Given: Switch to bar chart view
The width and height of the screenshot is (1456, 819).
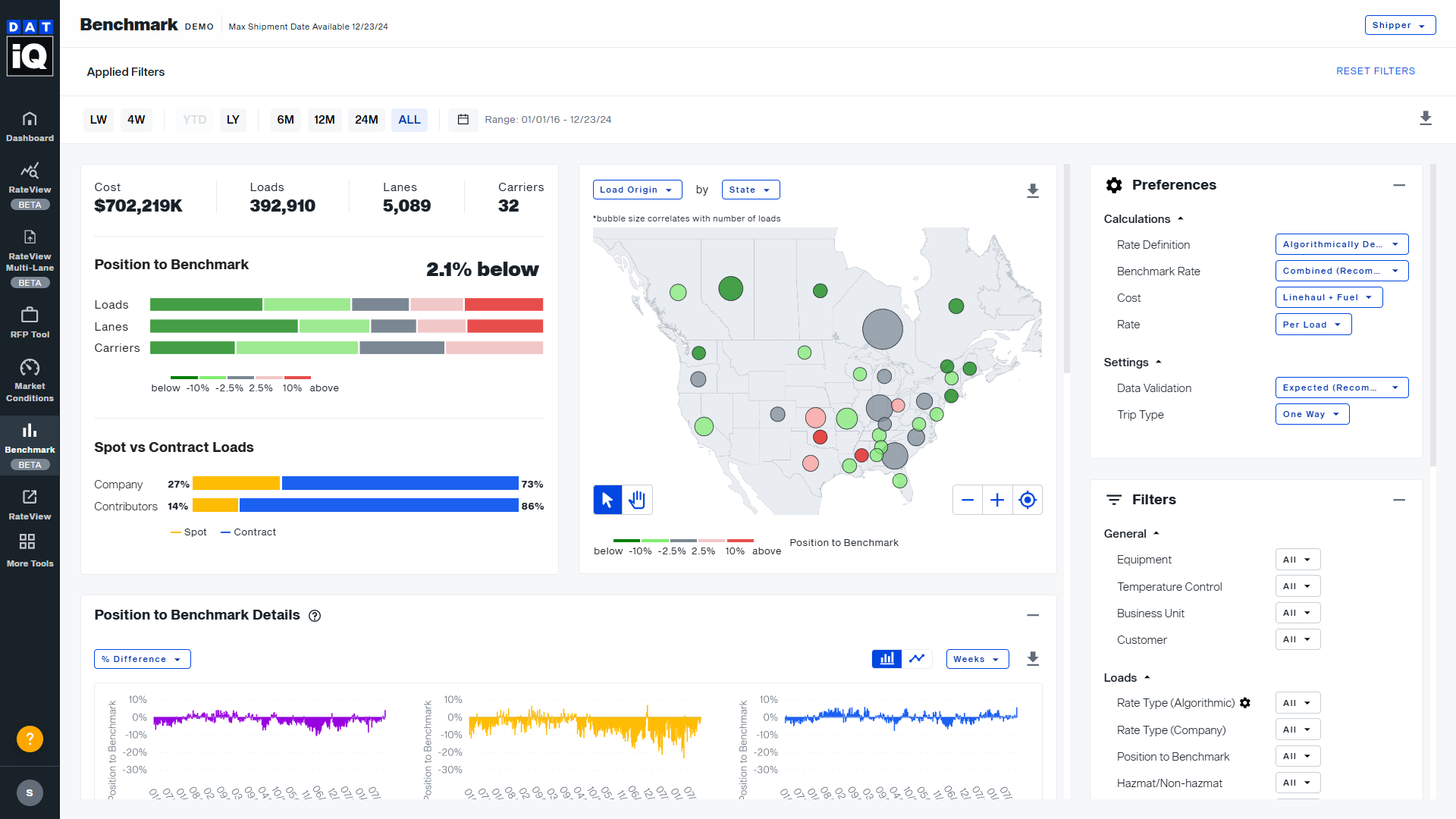Looking at the screenshot, I should point(886,658).
